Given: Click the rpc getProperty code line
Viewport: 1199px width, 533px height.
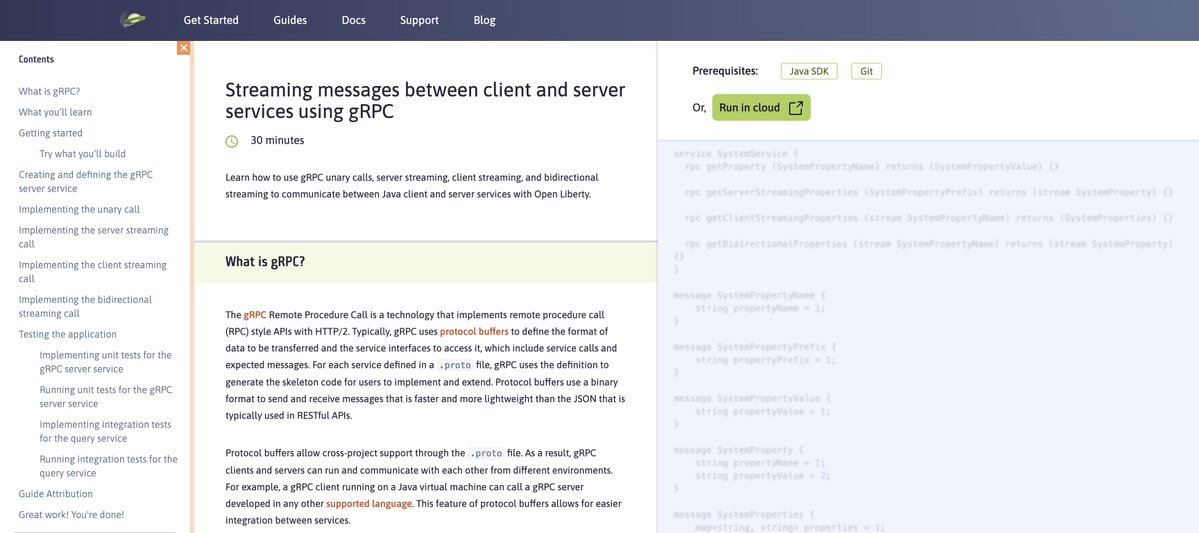Looking at the screenshot, I should click(x=872, y=166).
